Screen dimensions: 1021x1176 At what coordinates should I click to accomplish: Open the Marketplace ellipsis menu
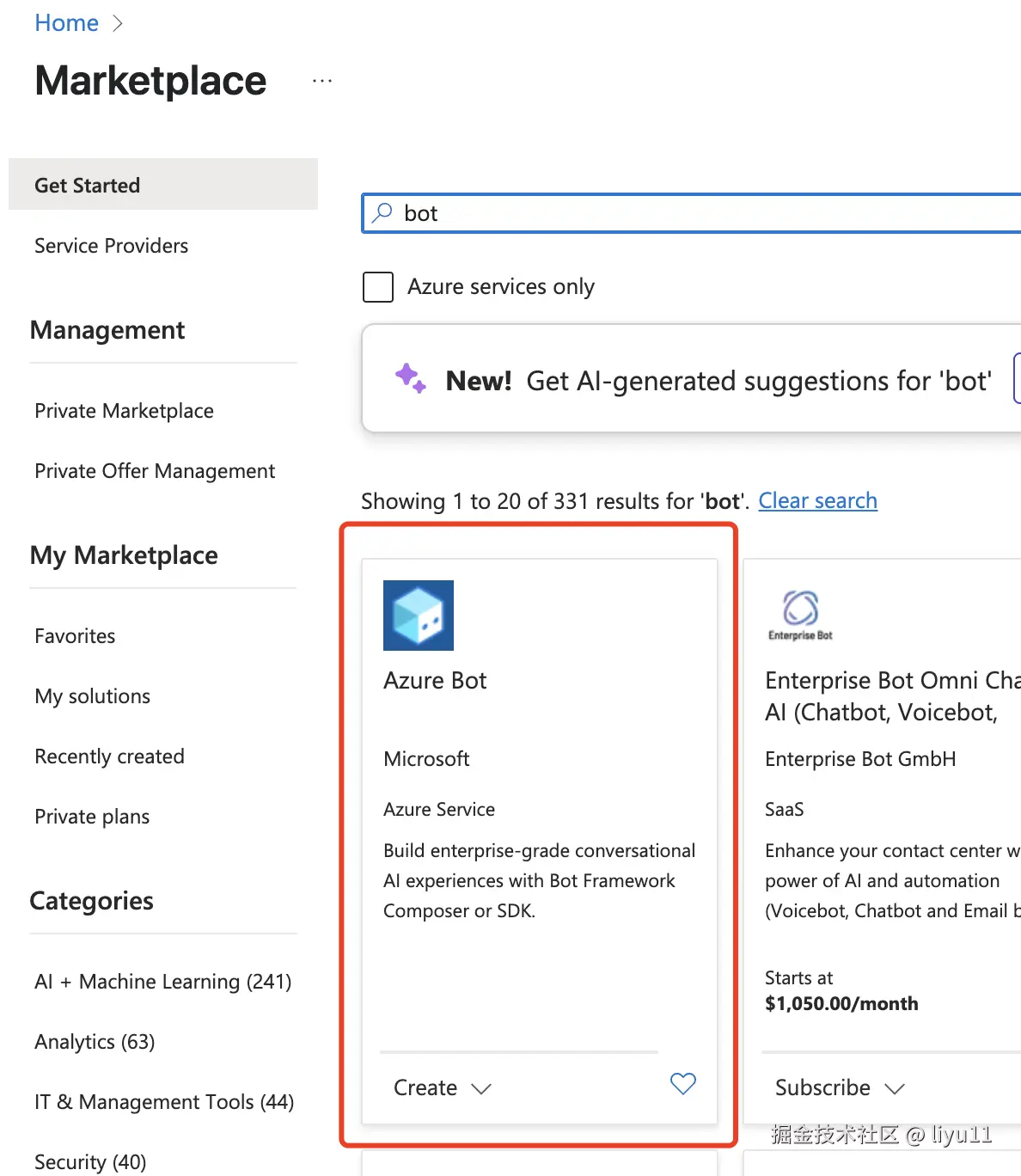[x=322, y=81]
